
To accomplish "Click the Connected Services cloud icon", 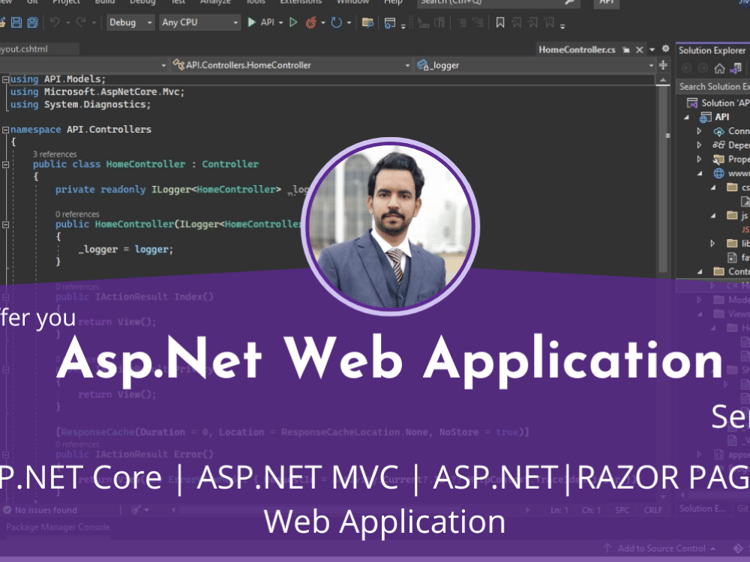I will tap(719, 131).
